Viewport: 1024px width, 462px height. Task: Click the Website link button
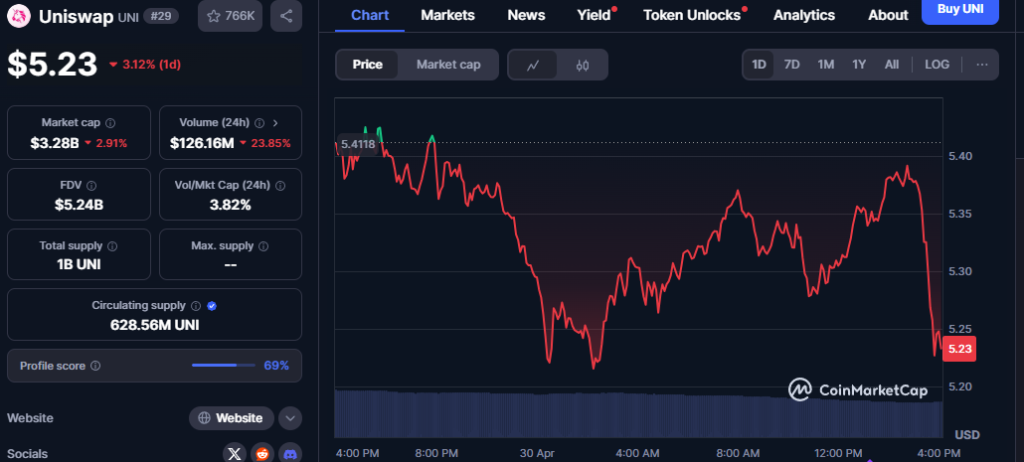(232, 418)
